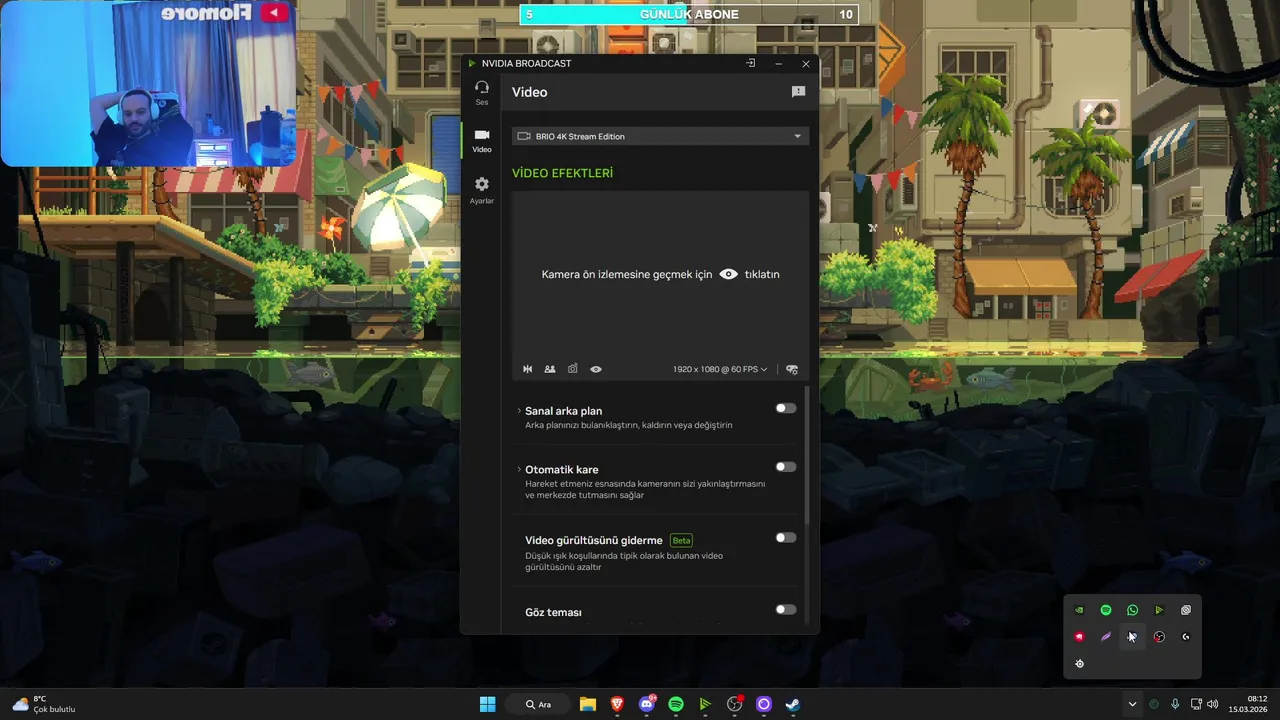Select the Video tab in sidebar

pyautogui.click(x=482, y=140)
